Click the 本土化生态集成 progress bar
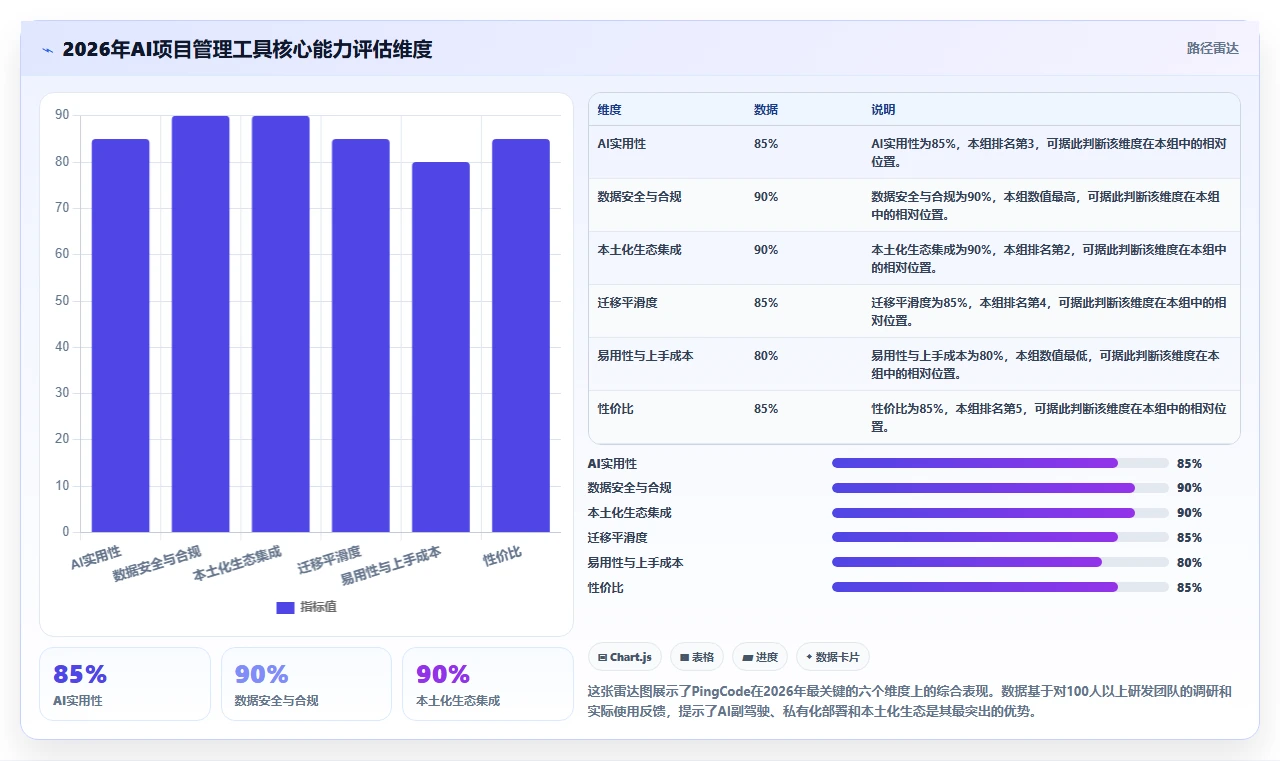Viewport: 1280px width, 761px height. (1000, 513)
